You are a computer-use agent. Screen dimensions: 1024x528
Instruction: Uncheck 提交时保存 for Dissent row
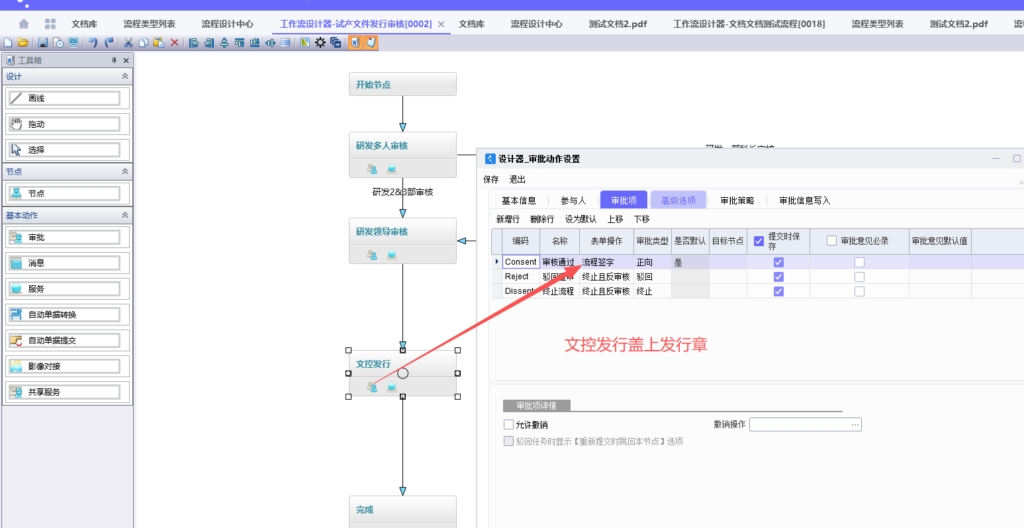778,291
